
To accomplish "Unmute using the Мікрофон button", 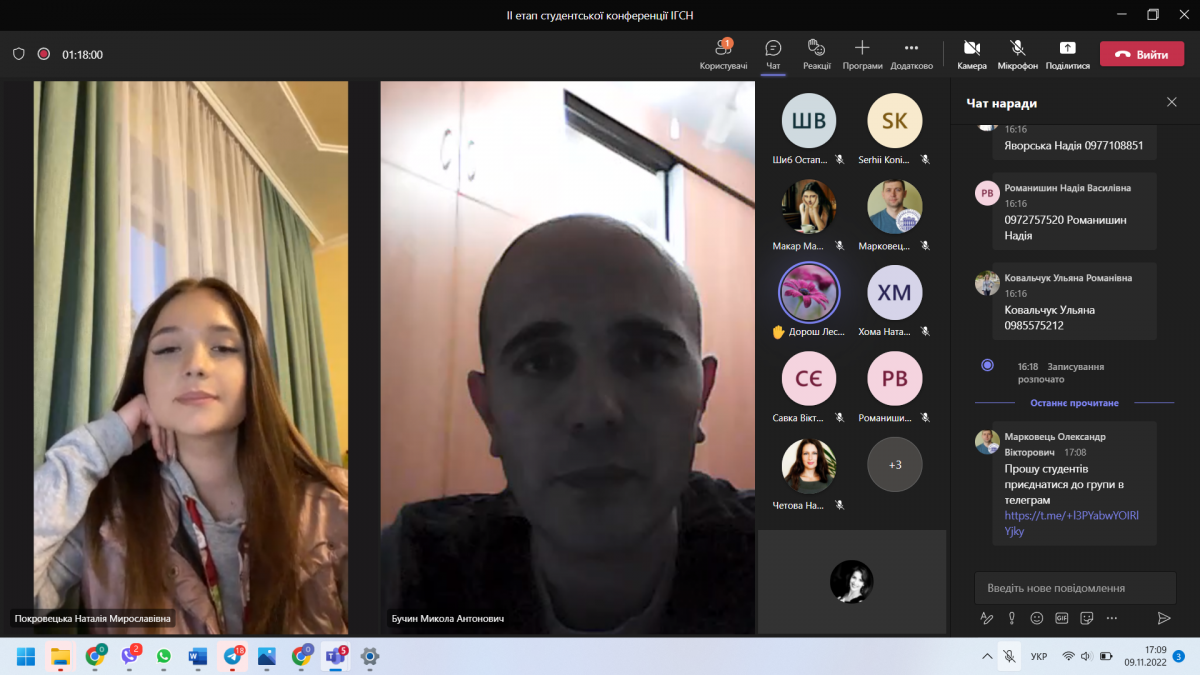I will coord(1017,54).
